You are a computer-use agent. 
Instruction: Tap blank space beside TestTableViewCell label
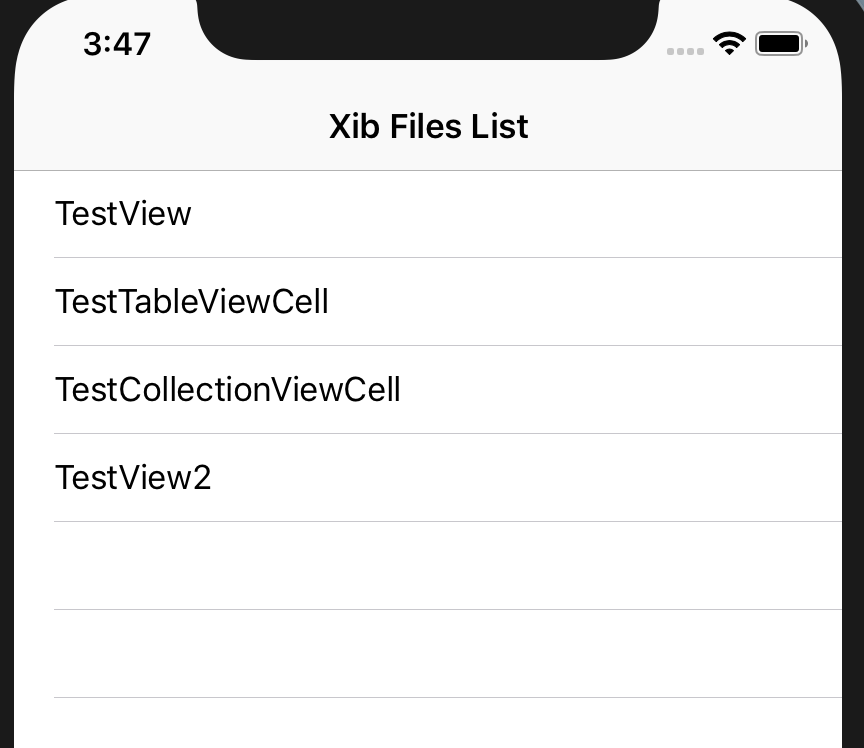click(585, 302)
